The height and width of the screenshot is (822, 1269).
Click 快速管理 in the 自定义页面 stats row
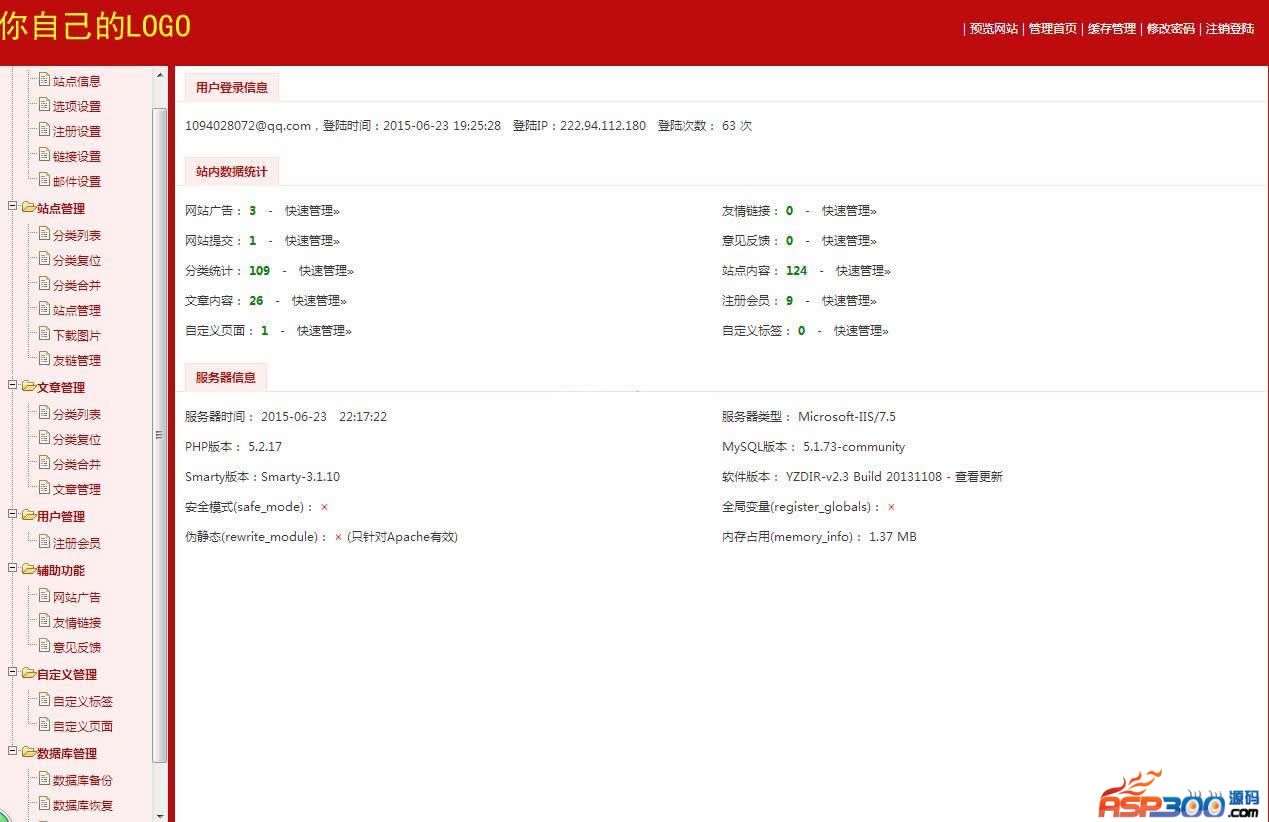point(324,331)
